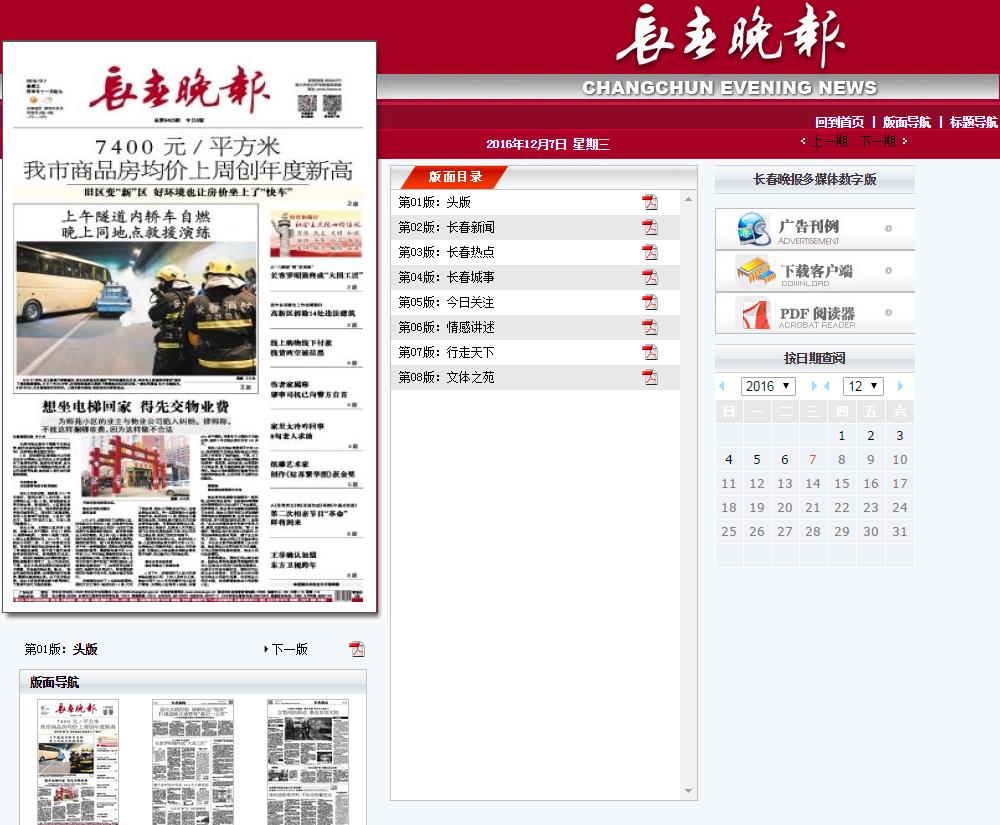Click headline 想坐电梯回家 得先交物业费
The height and width of the screenshot is (825, 1000).
point(135,407)
